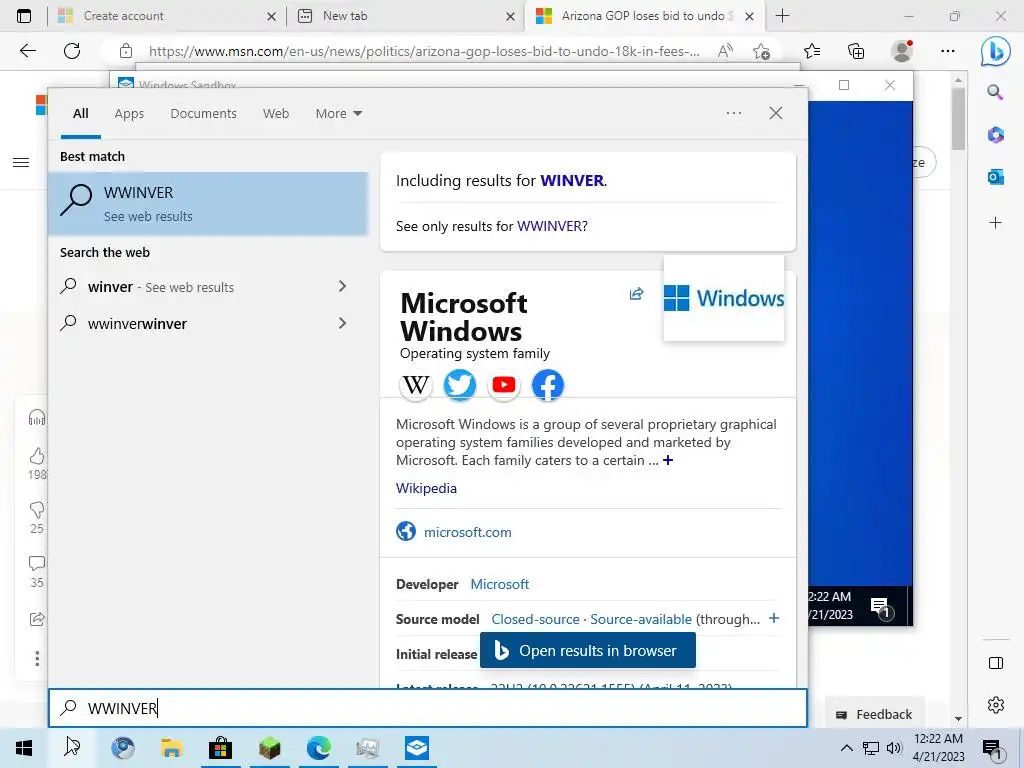This screenshot has height=768, width=1024.
Task: Open search options three-dot menu
Action: coord(734,113)
